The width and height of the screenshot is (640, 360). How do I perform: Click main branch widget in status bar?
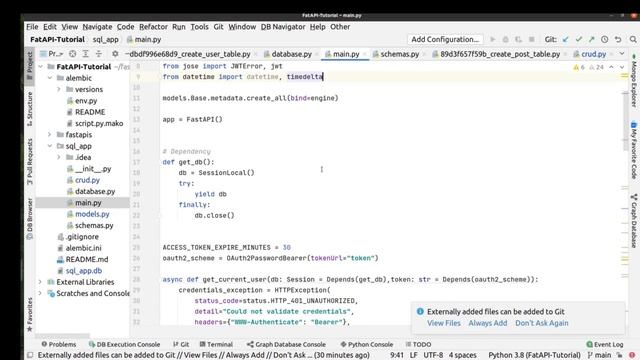(599, 355)
